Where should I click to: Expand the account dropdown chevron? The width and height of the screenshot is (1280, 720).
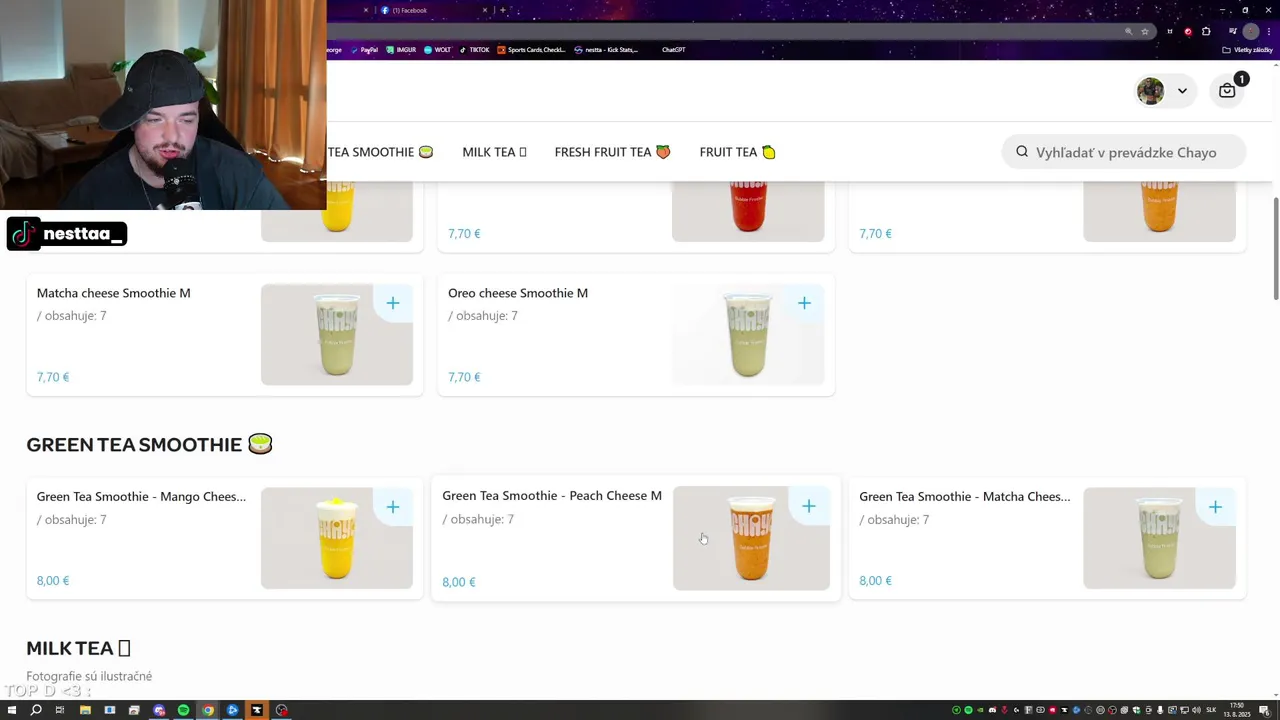1182,91
